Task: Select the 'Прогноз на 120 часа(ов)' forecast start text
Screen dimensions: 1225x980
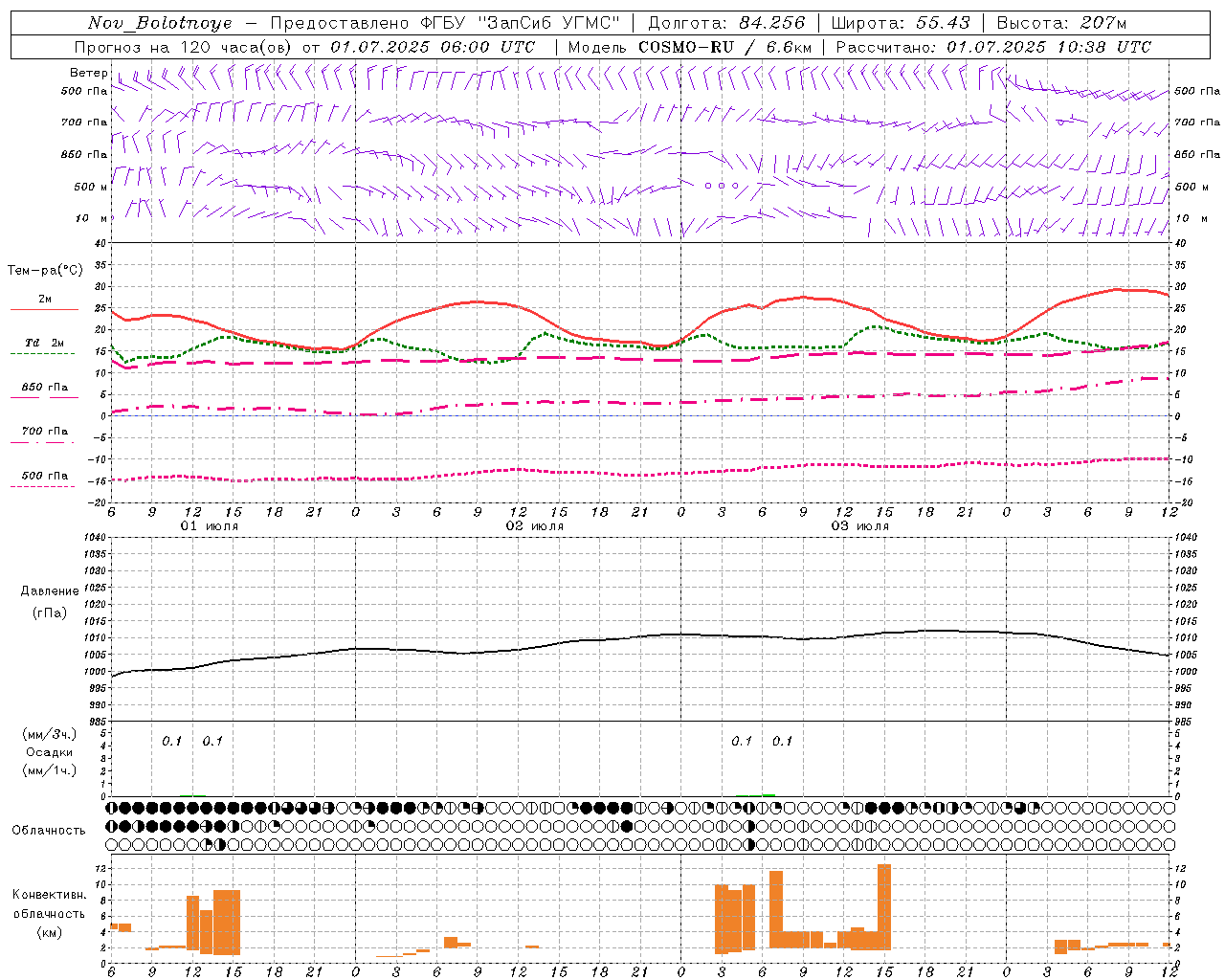Action: pos(184,47)
